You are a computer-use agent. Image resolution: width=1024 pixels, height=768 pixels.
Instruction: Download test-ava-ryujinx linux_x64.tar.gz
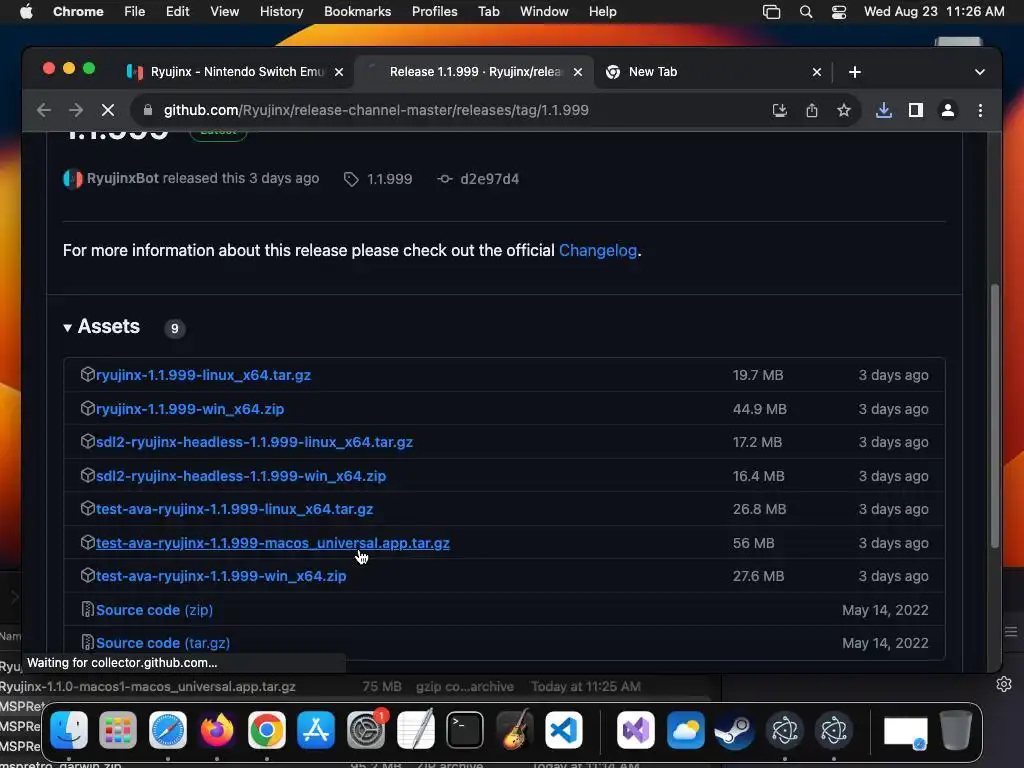234,509
